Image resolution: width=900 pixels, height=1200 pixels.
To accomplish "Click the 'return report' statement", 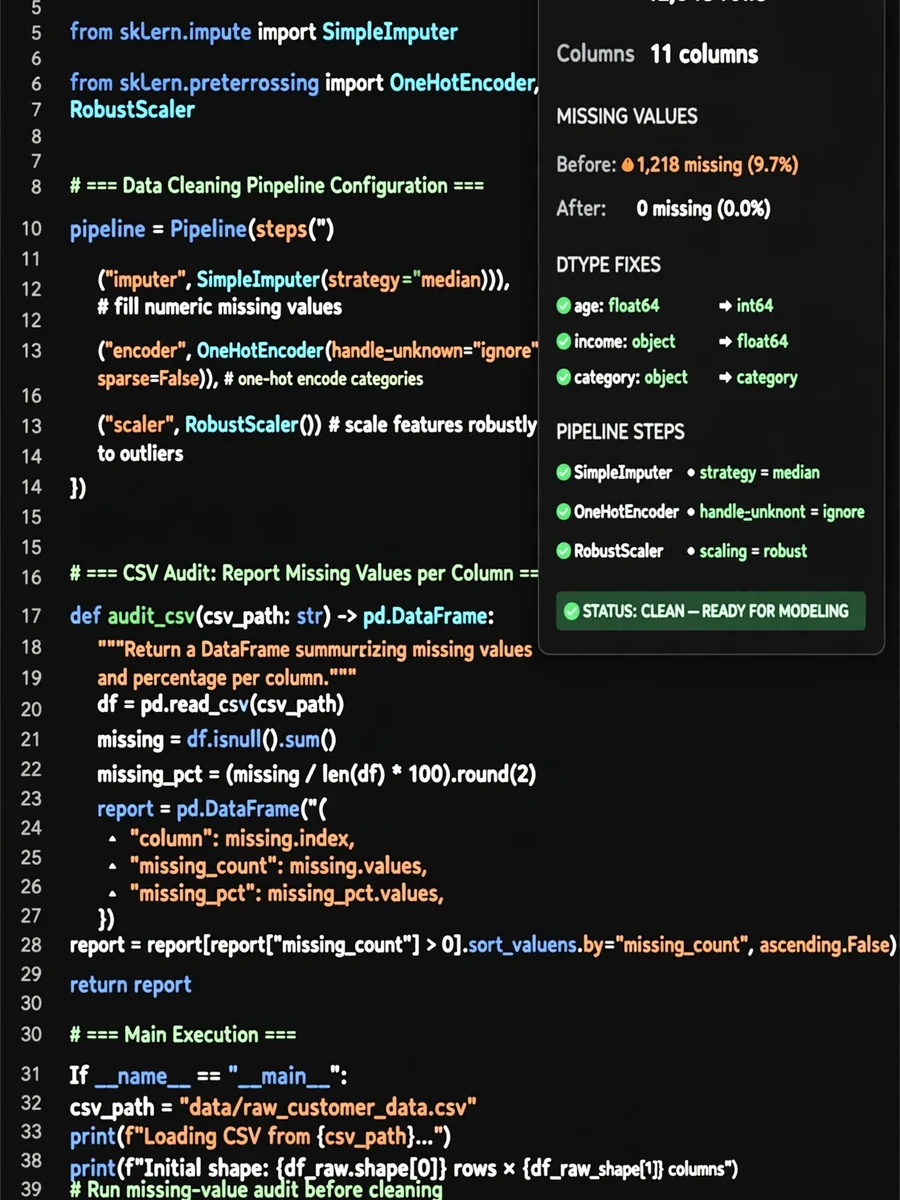I will 130,985.
